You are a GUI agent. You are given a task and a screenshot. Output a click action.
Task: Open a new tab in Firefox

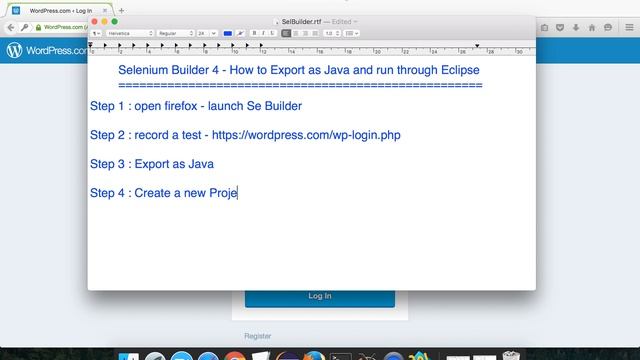click(x=121, y=11)
